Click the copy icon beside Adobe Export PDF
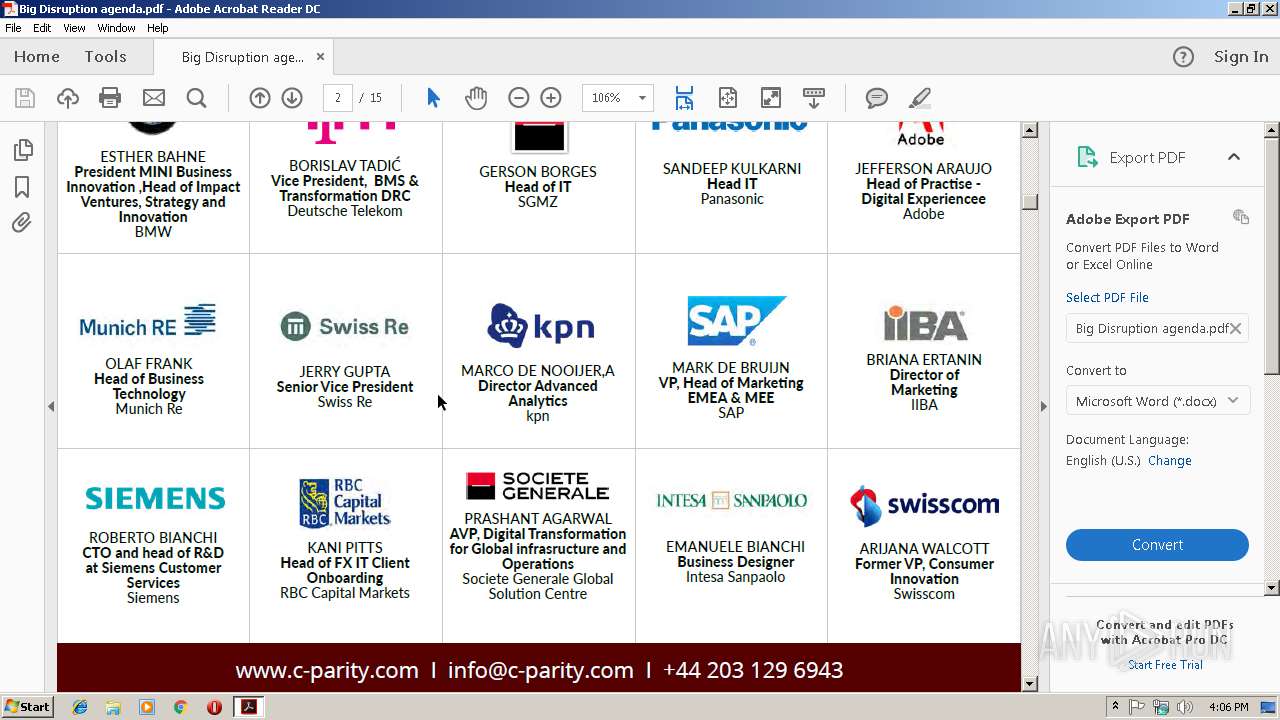 click(1241, 217)
